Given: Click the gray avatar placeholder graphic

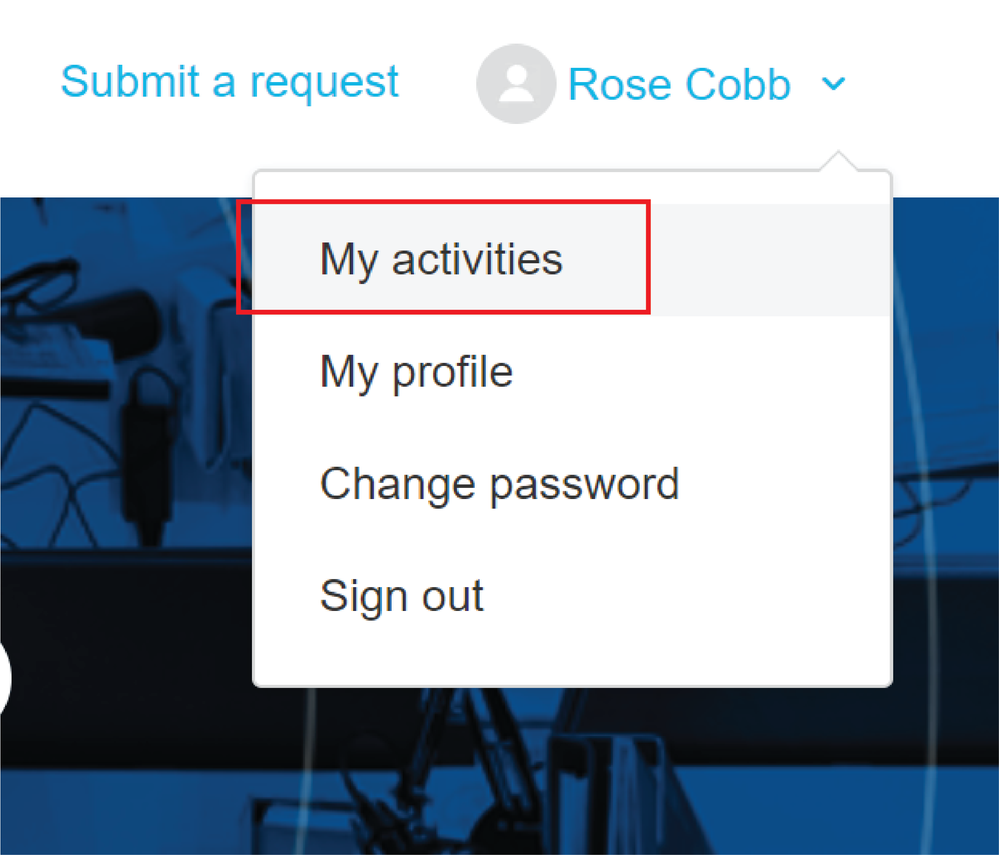Looking at the screenshot, I should 516,83.
